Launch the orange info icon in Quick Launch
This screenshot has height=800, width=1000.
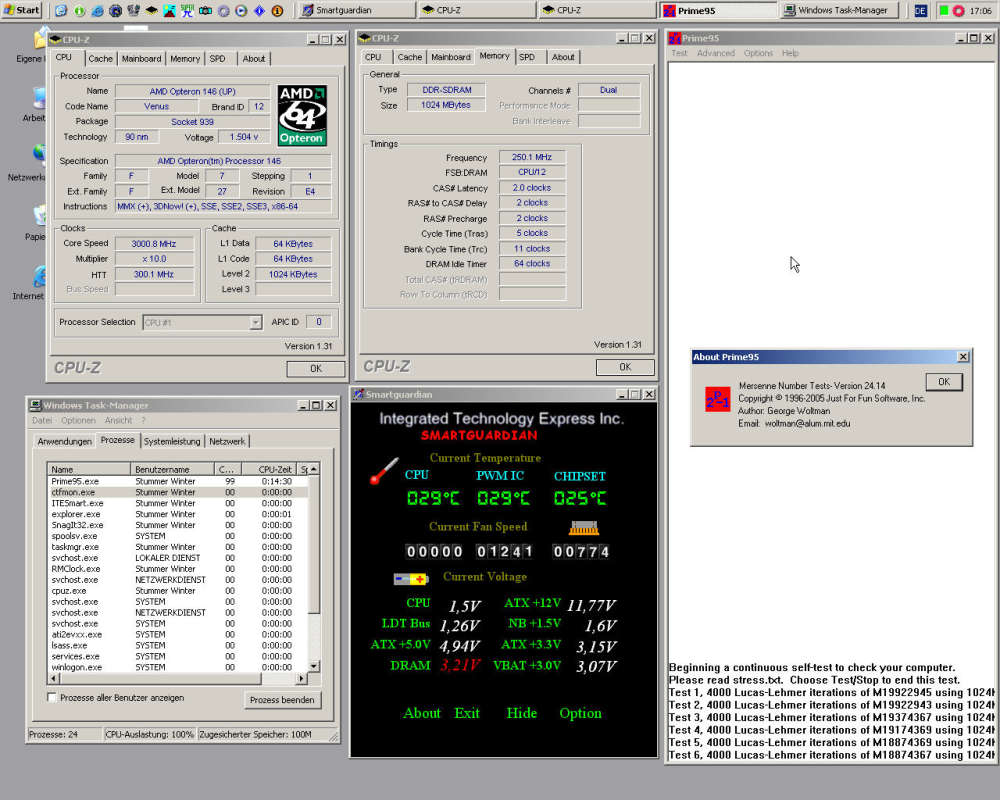277,11
